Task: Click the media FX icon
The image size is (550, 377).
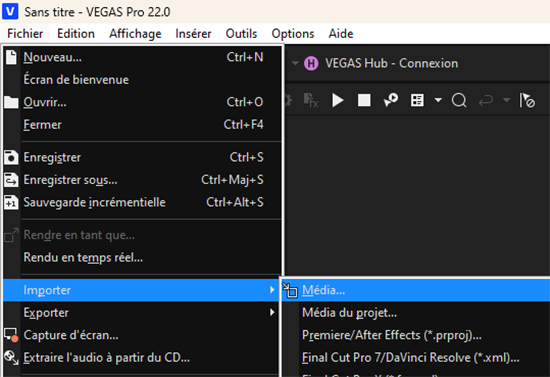Action: pyautogui.click(x=310, y=101)
